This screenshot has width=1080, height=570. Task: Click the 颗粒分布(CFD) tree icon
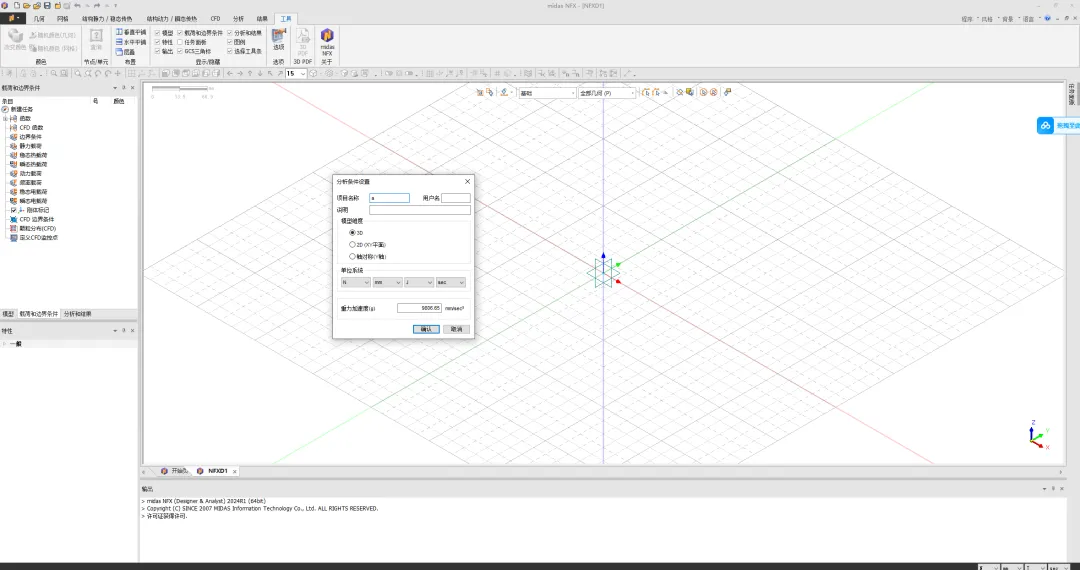point(14,228)
